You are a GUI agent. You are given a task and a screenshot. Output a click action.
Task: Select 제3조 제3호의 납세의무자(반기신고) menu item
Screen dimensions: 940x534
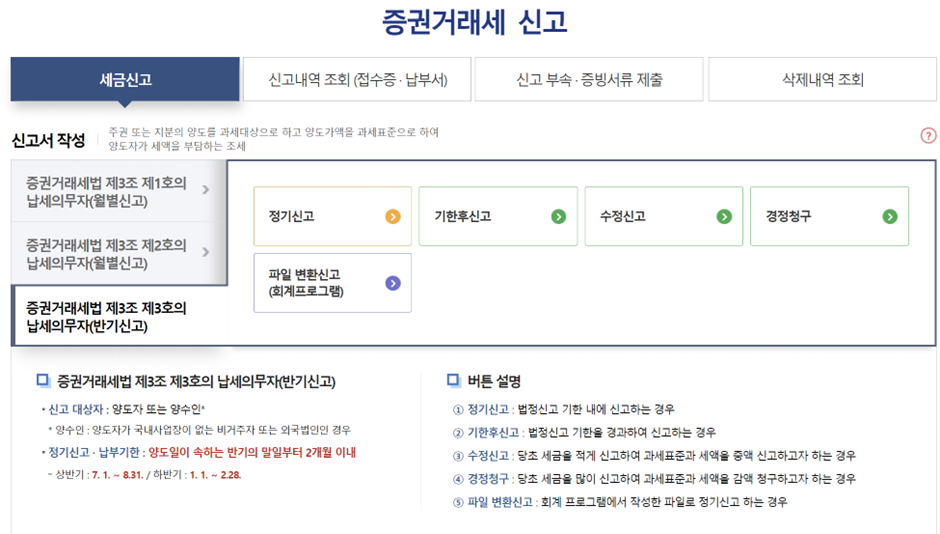point(119,316)
